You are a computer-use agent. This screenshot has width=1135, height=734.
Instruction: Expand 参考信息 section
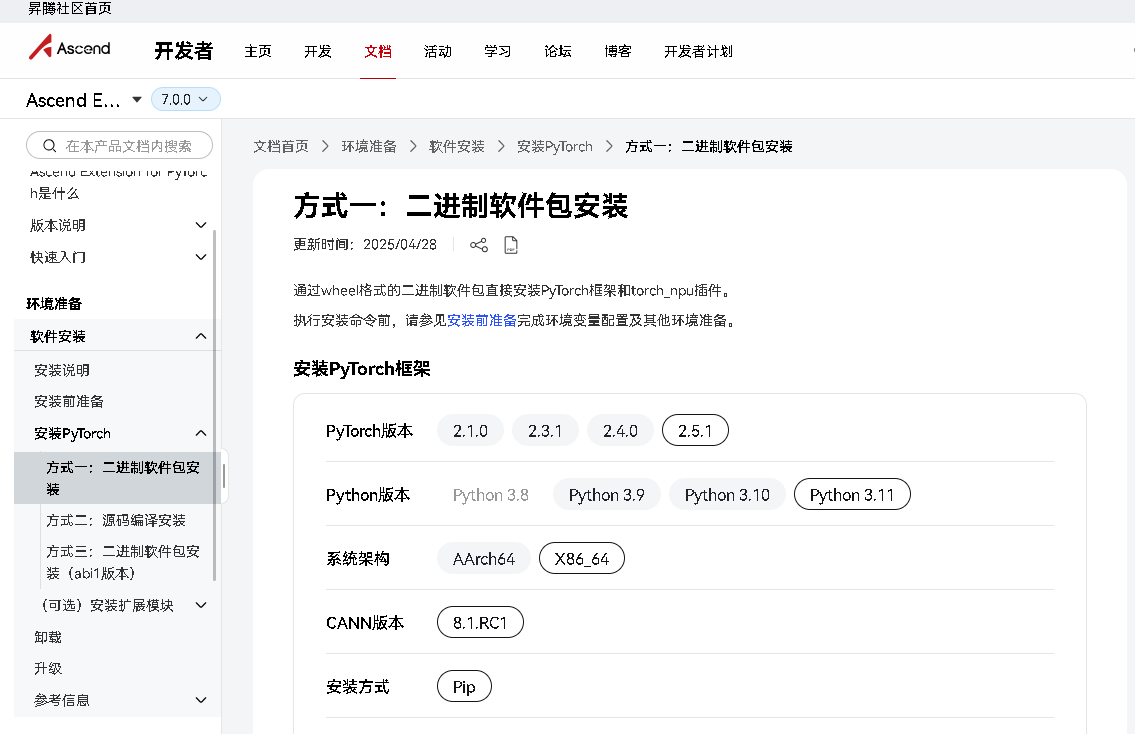pos(201,700)
